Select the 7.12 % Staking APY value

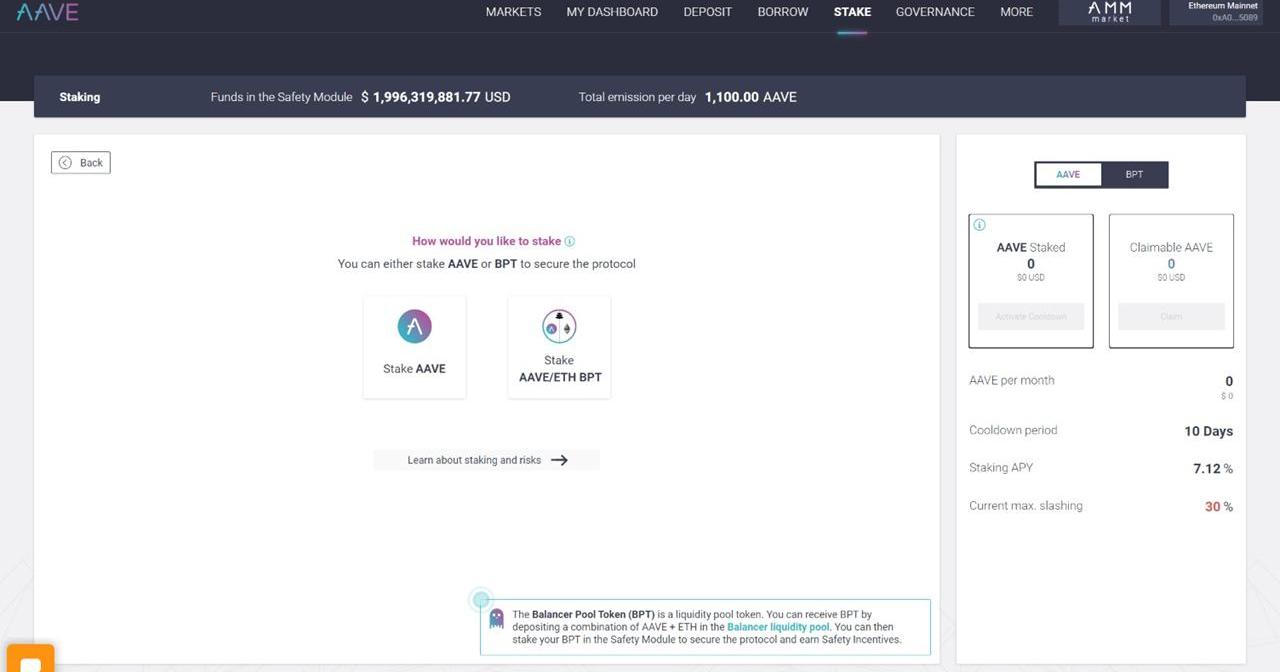click(1213, 468)
